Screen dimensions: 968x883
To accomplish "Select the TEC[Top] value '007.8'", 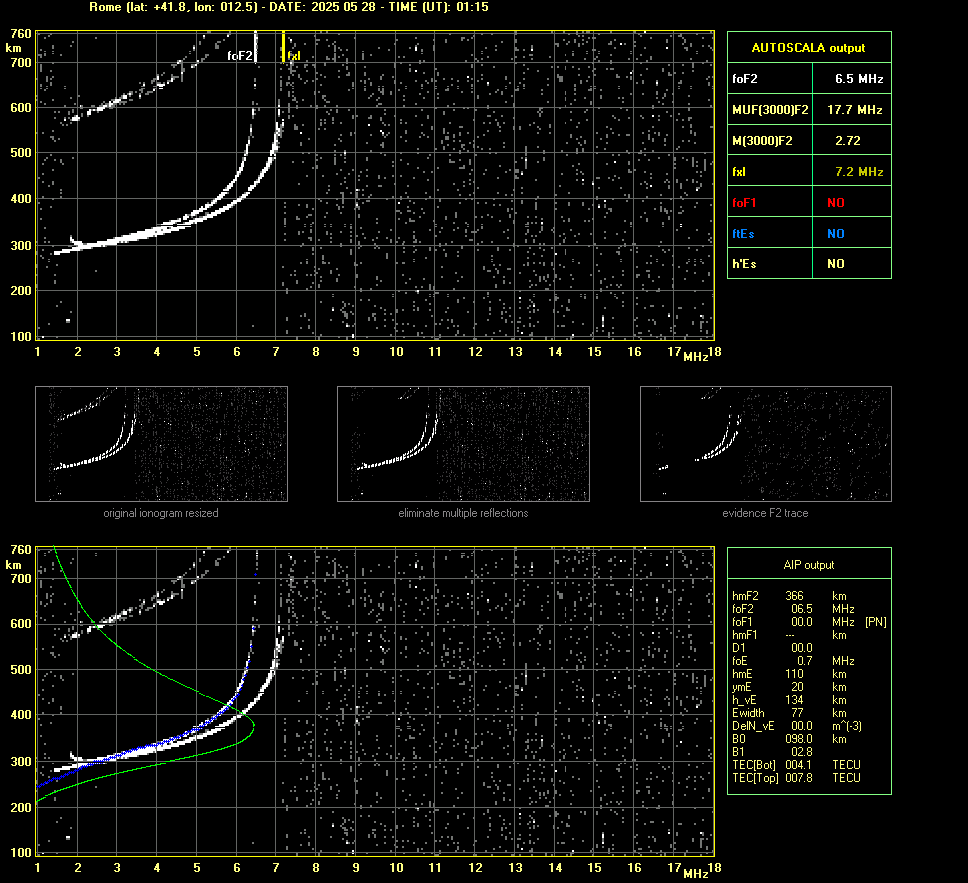I will [x=799, y=777].
